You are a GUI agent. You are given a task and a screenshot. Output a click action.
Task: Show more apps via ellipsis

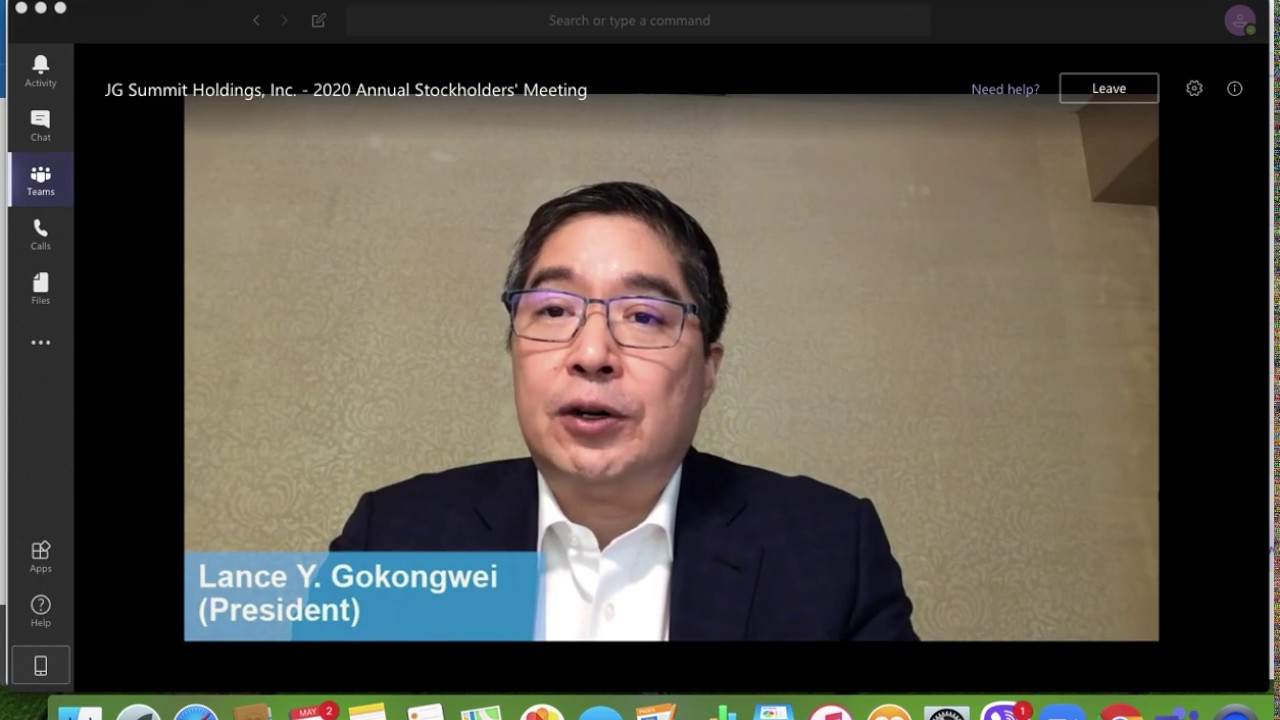click(41, 342)
